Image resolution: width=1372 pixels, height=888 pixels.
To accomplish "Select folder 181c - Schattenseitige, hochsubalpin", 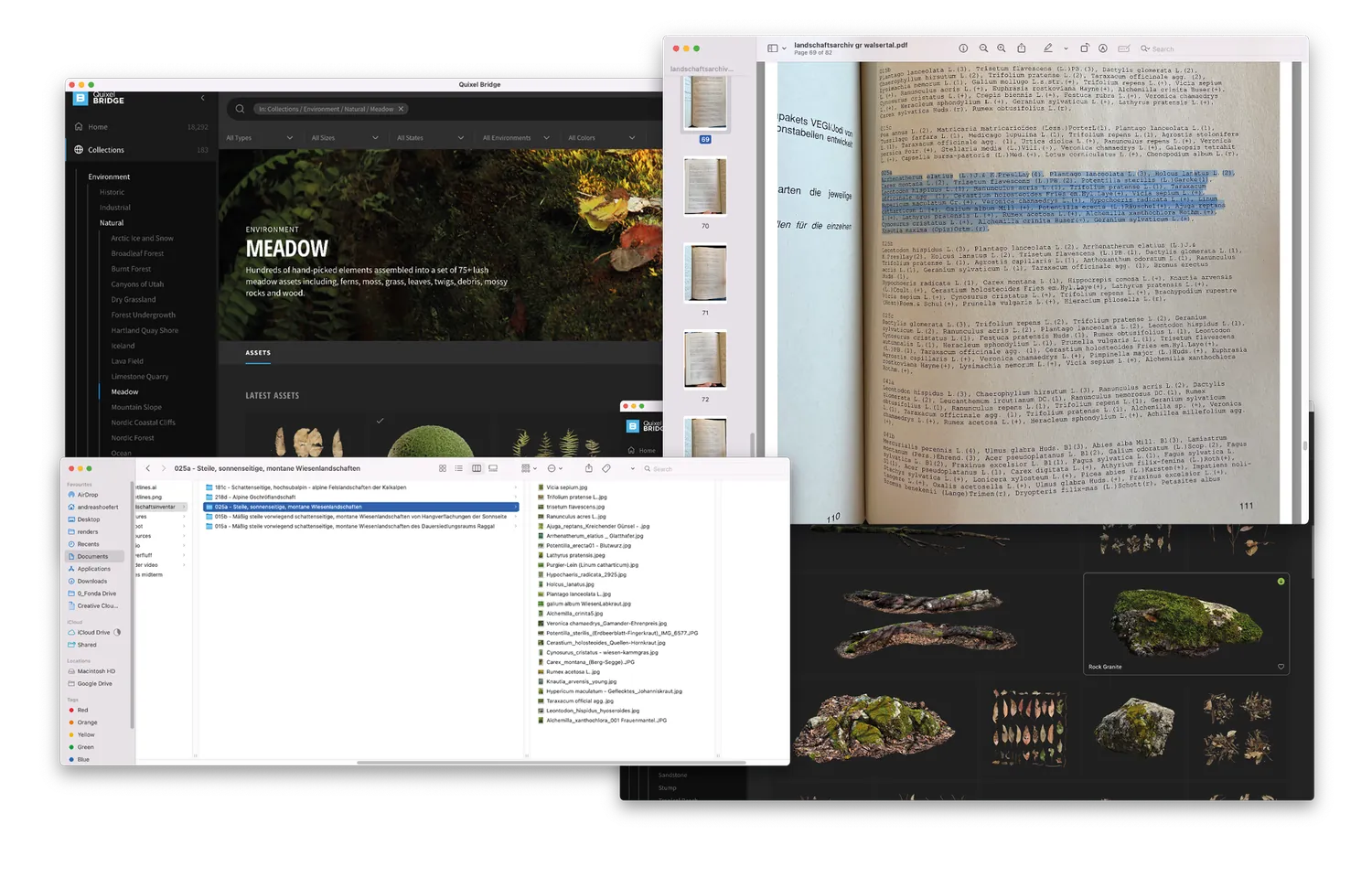I will (361, 487).
